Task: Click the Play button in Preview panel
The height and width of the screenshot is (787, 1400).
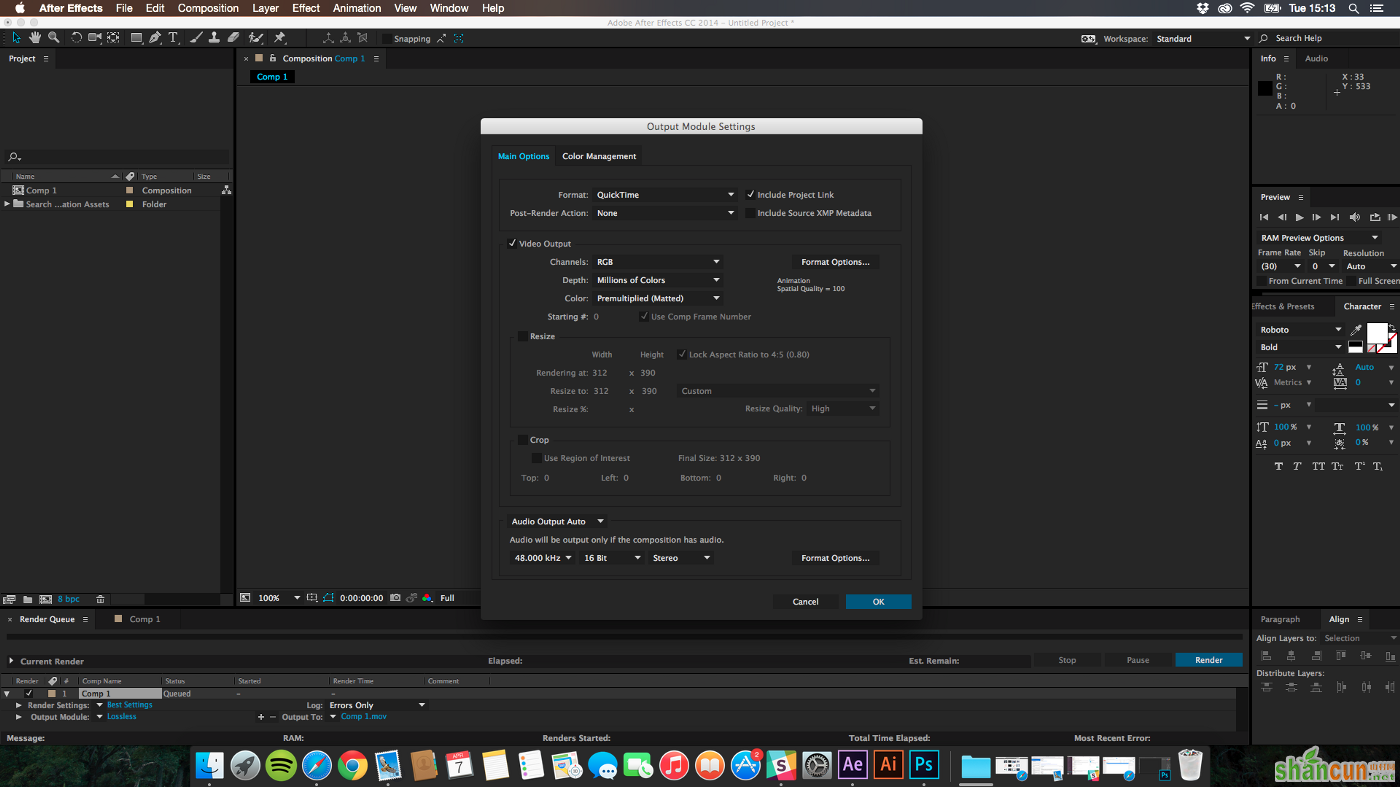Action: 1300,217
